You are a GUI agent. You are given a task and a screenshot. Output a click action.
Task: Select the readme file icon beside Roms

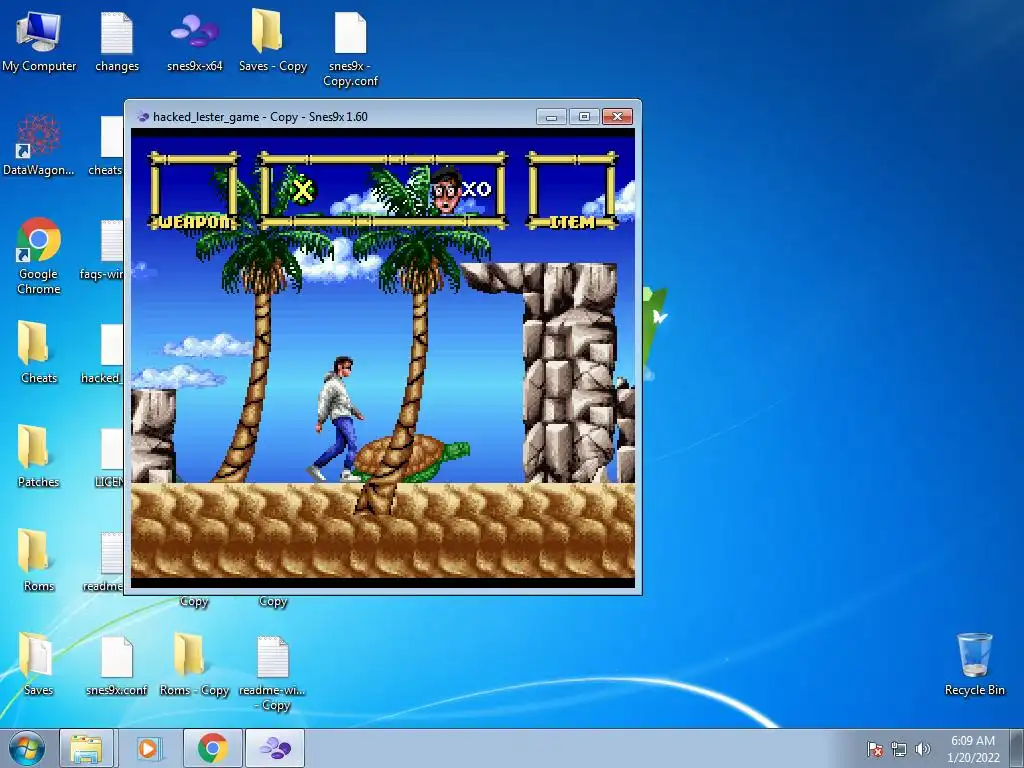tap(104, 560)
